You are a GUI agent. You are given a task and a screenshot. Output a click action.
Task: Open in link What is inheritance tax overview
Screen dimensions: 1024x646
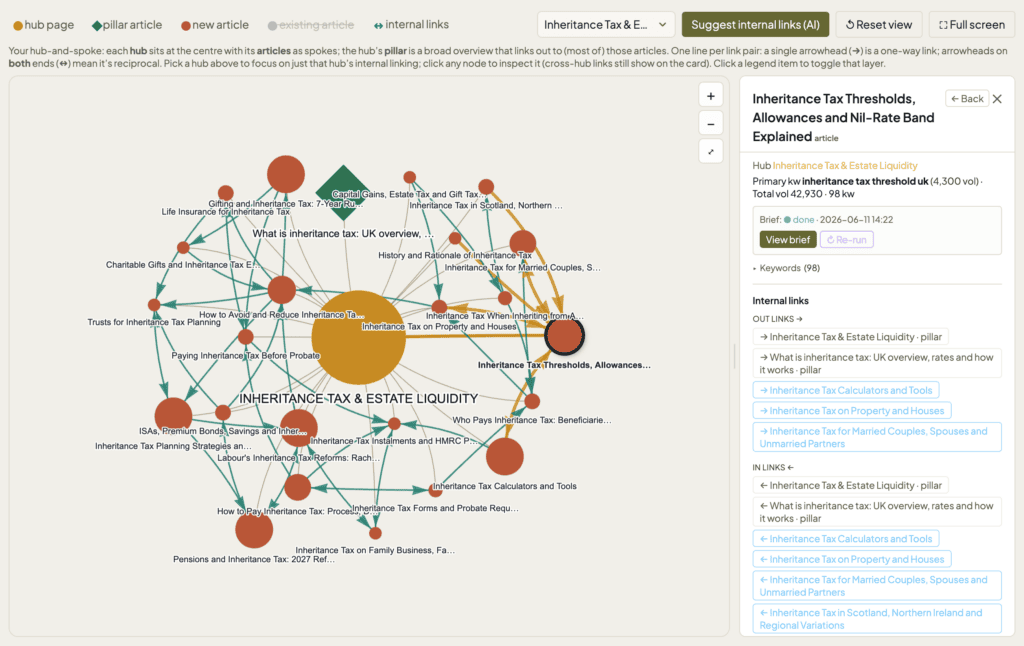point(876,511)
